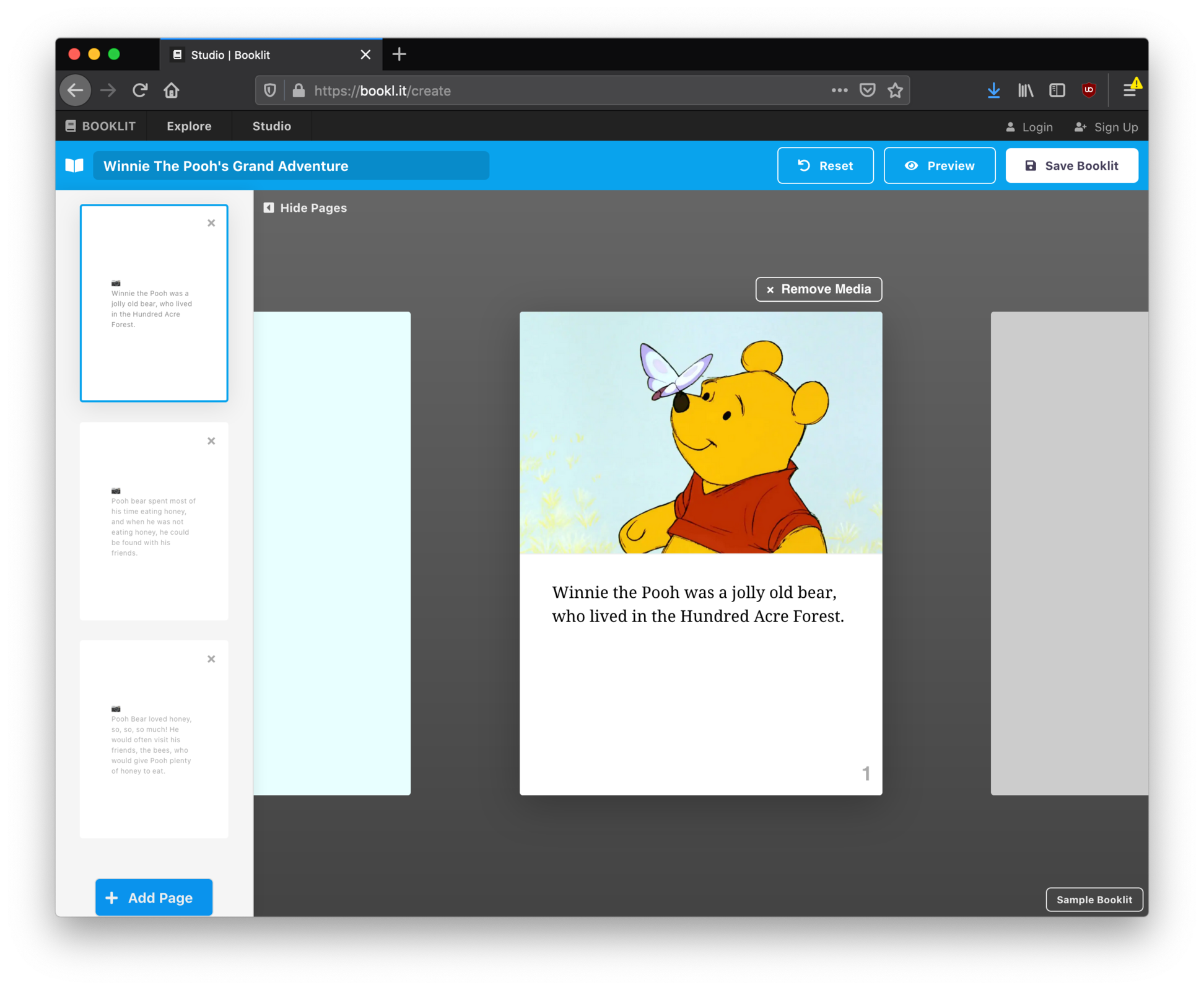Select the Studio | Booklit browser tab
This screenshot has width=1204, height=990.
(271, 55)
